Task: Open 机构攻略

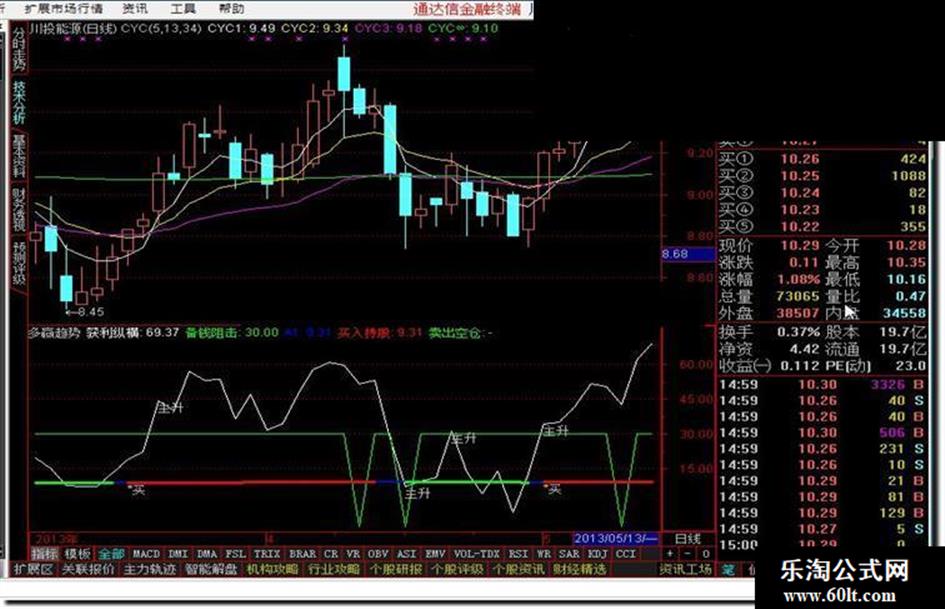Action: [272, 569]
